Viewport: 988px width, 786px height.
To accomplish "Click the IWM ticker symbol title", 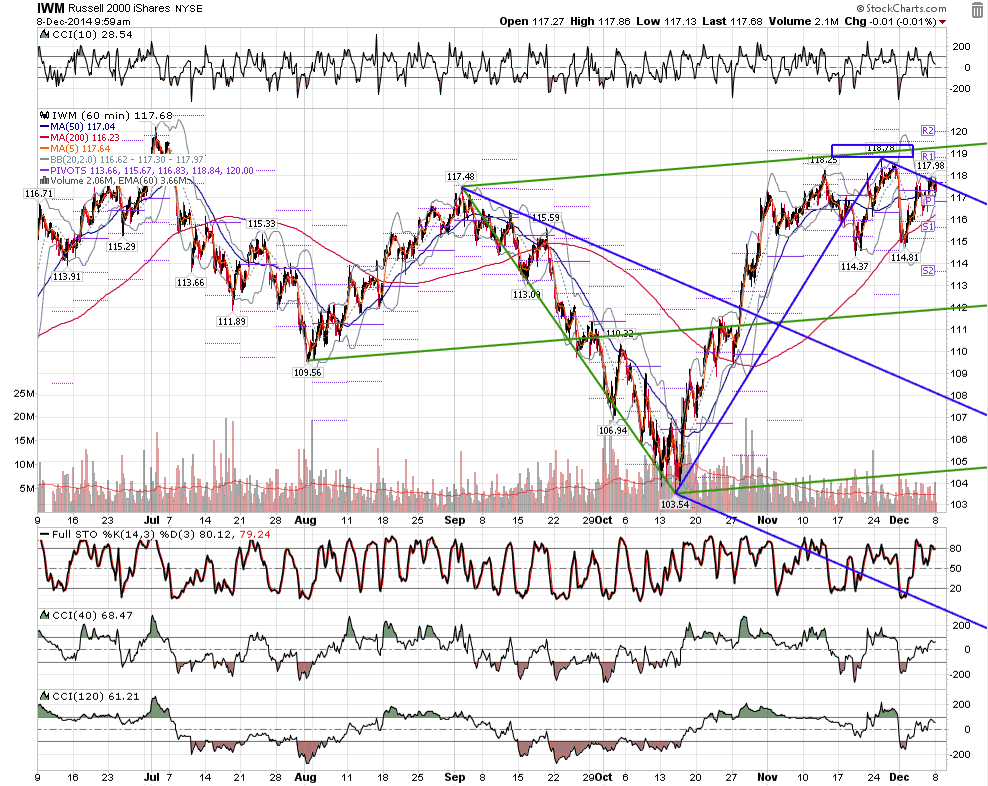I will click(51, 8).
